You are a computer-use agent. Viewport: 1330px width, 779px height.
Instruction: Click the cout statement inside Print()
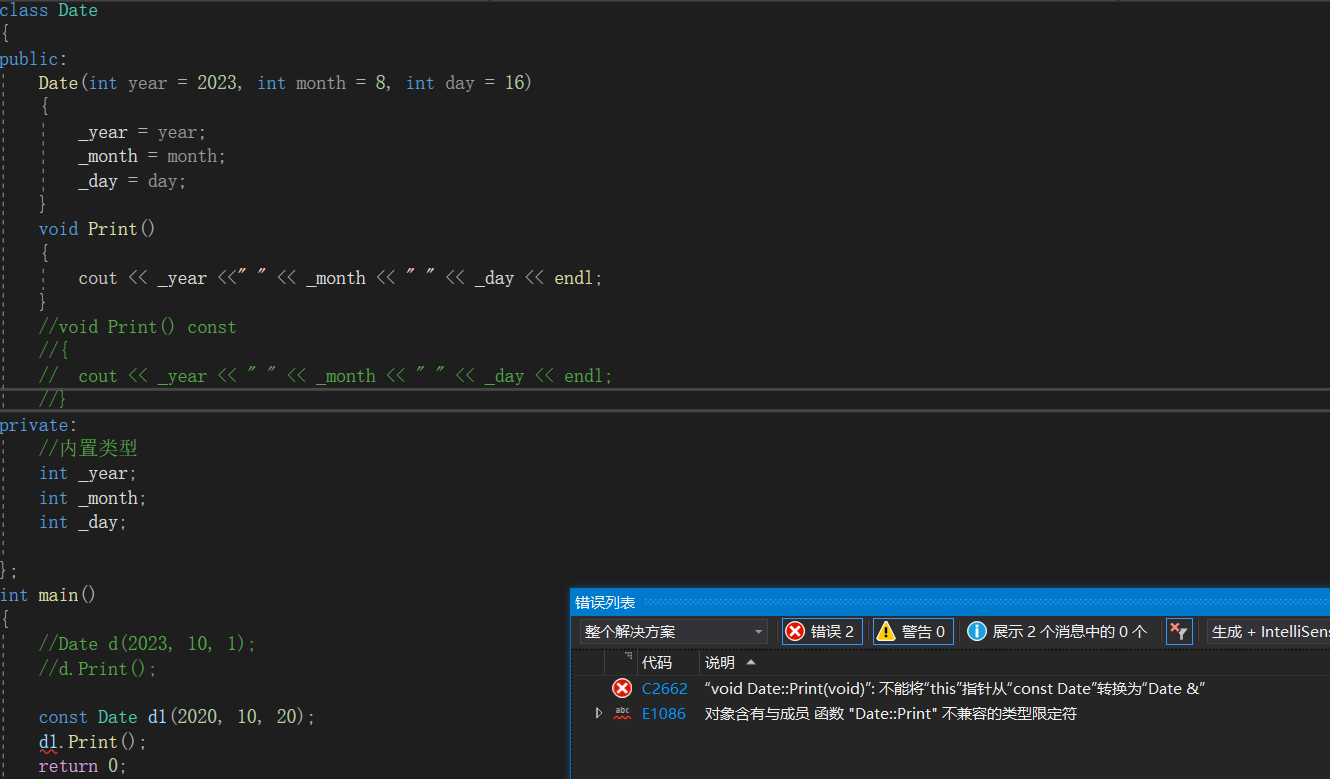pyautogui.click(x=341, y=278)
